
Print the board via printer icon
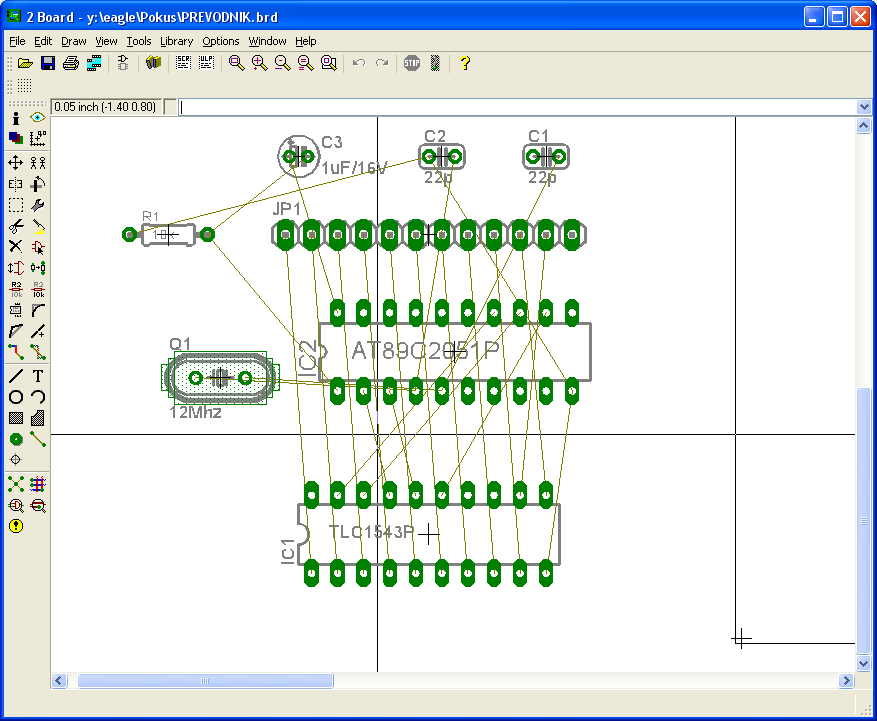[x=71, y=63]
